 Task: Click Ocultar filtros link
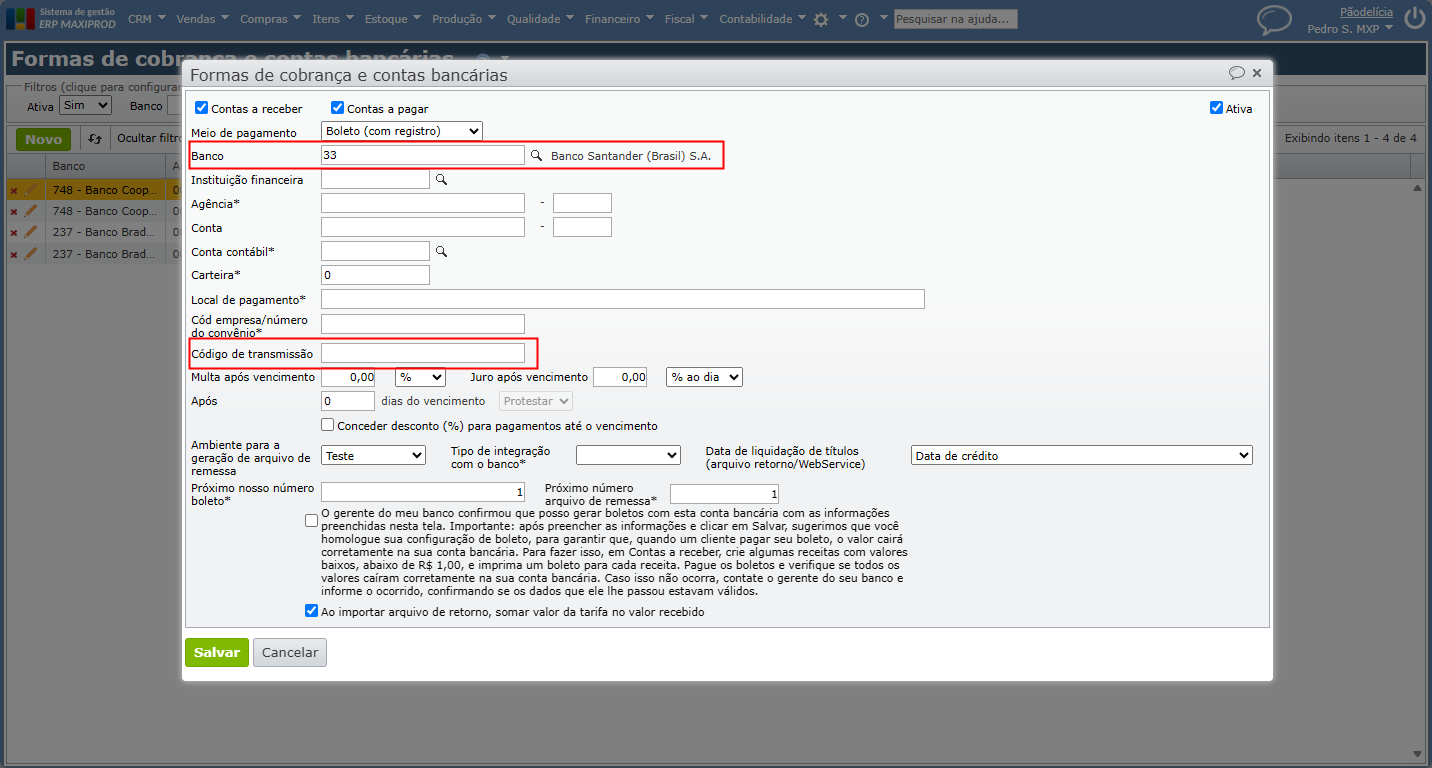click(x=148, y=138)
